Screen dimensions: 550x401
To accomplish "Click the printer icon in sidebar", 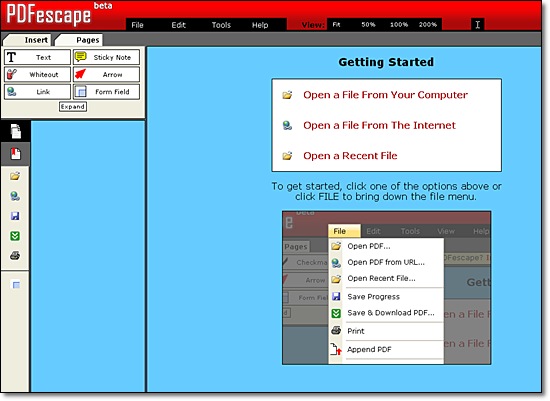I will coord(15,255).
